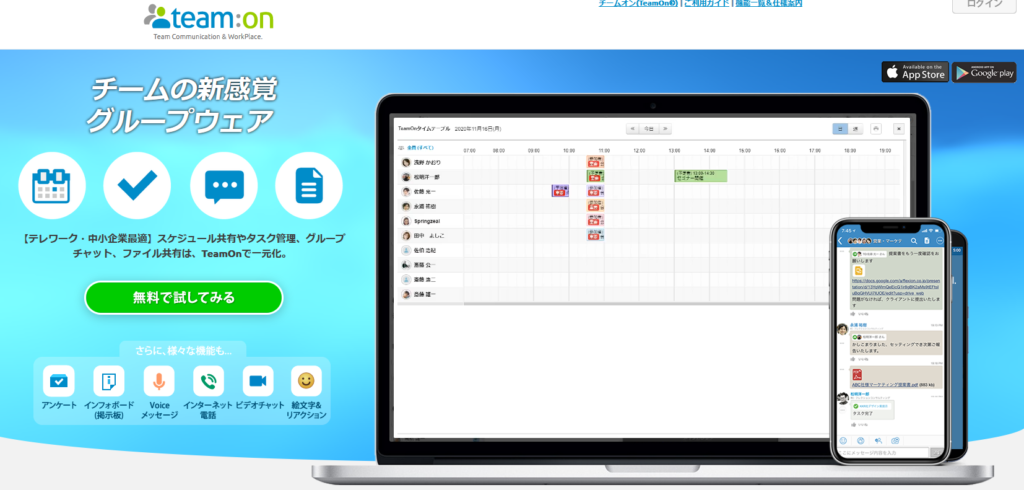Open the チームオン(TeamOn®) link
Viewport: 1024px width, 490px height.
pyautogui.click(x=638, y=3)
